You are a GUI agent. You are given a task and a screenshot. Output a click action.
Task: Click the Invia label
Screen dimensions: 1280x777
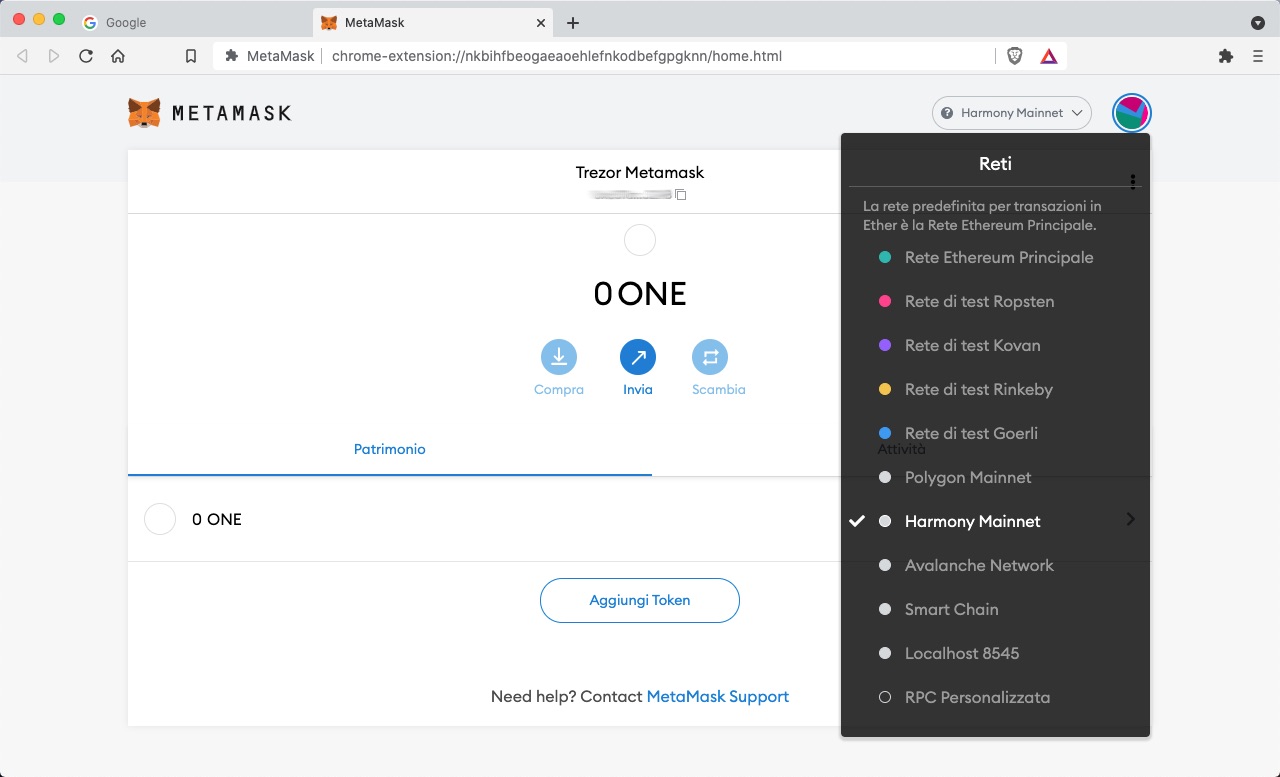click(638, 390)
